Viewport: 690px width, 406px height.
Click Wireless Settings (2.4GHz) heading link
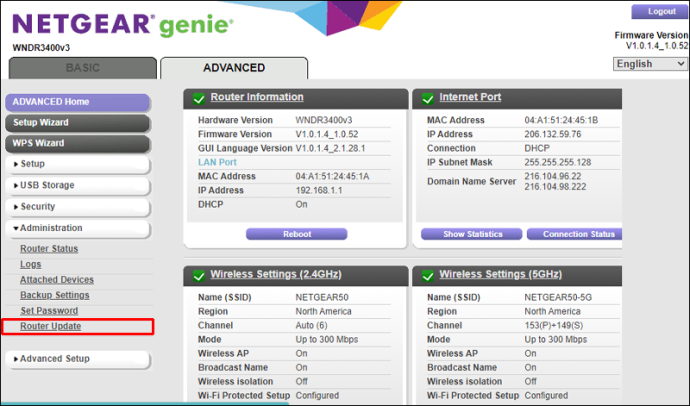click(276, 274)
